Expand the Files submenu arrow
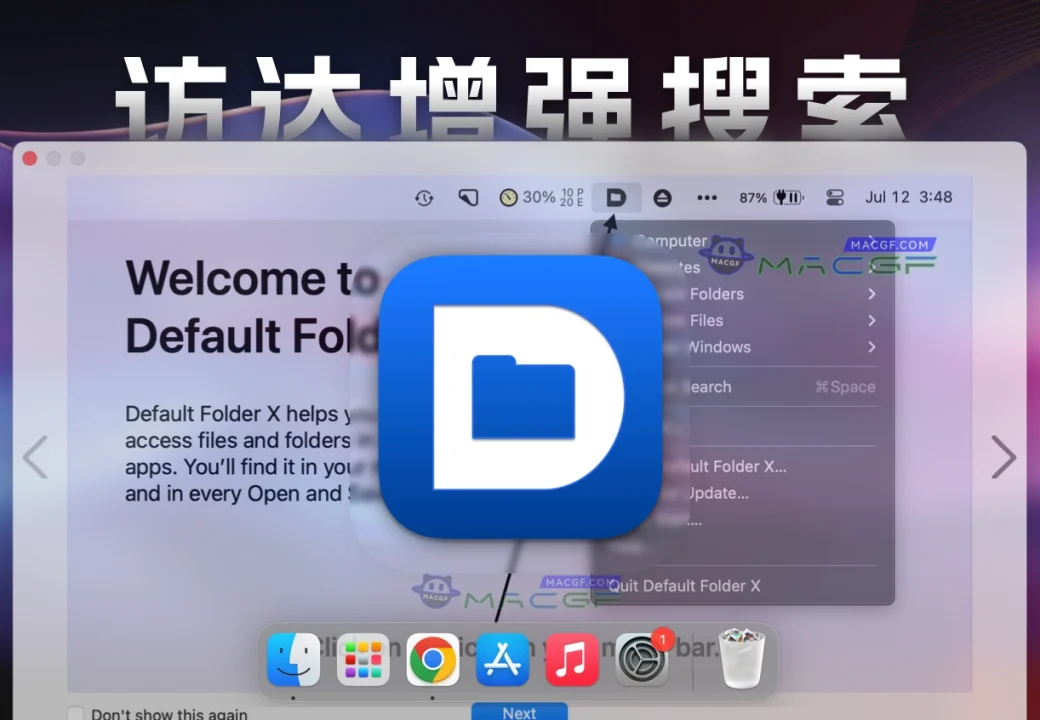1040x720 pixels. pyautogui.click(x=871, y=321)
